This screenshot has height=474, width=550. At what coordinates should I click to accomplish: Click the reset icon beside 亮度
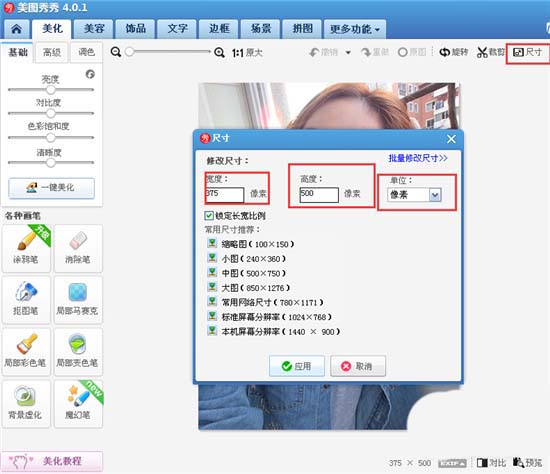point(90,74)
